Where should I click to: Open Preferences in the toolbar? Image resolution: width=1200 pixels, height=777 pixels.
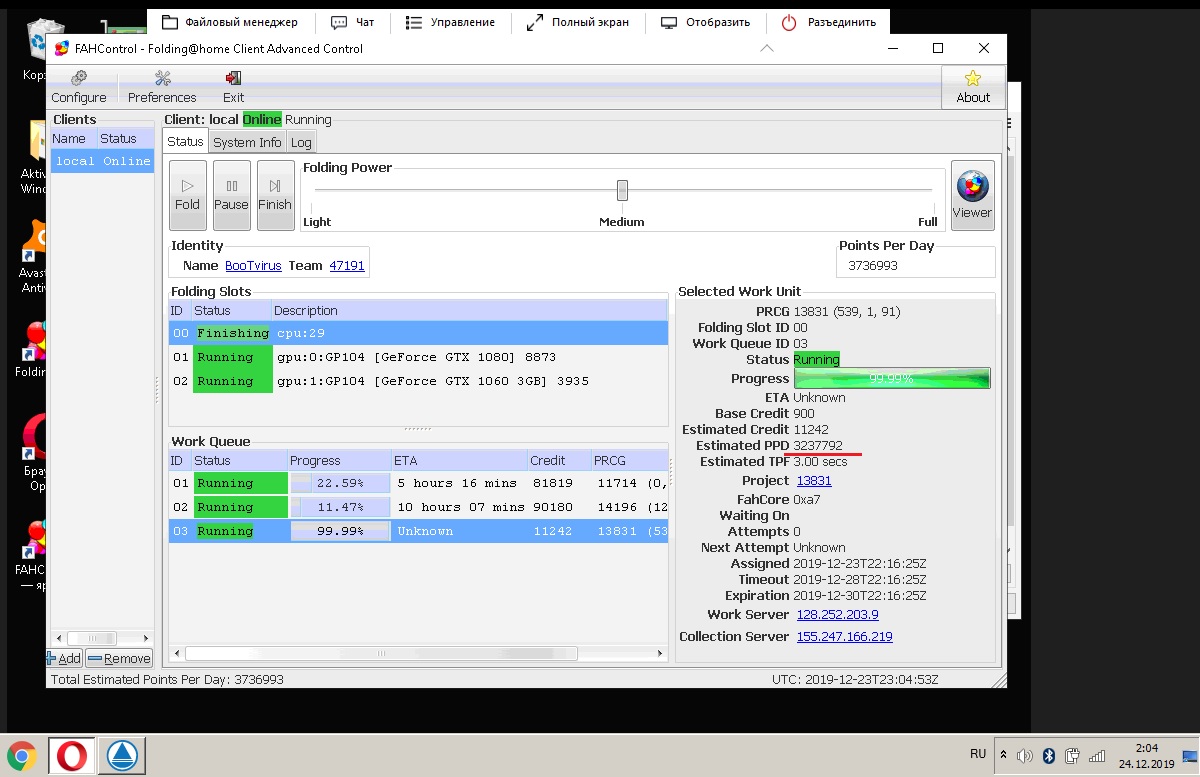tap(162, 87)
